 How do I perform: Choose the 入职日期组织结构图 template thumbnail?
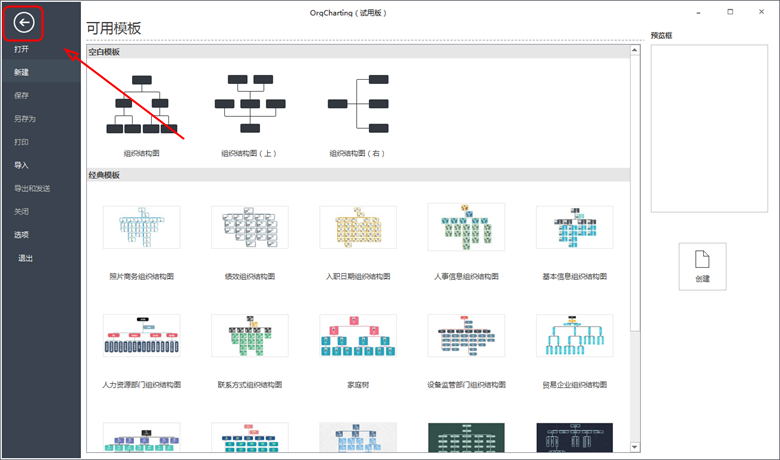tap(358, 227)
